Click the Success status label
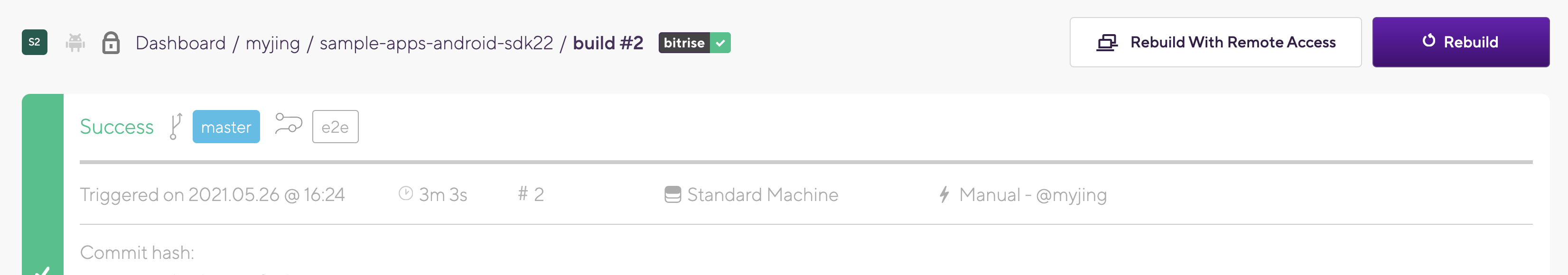 pyautogui.click(x=117, y=127)
